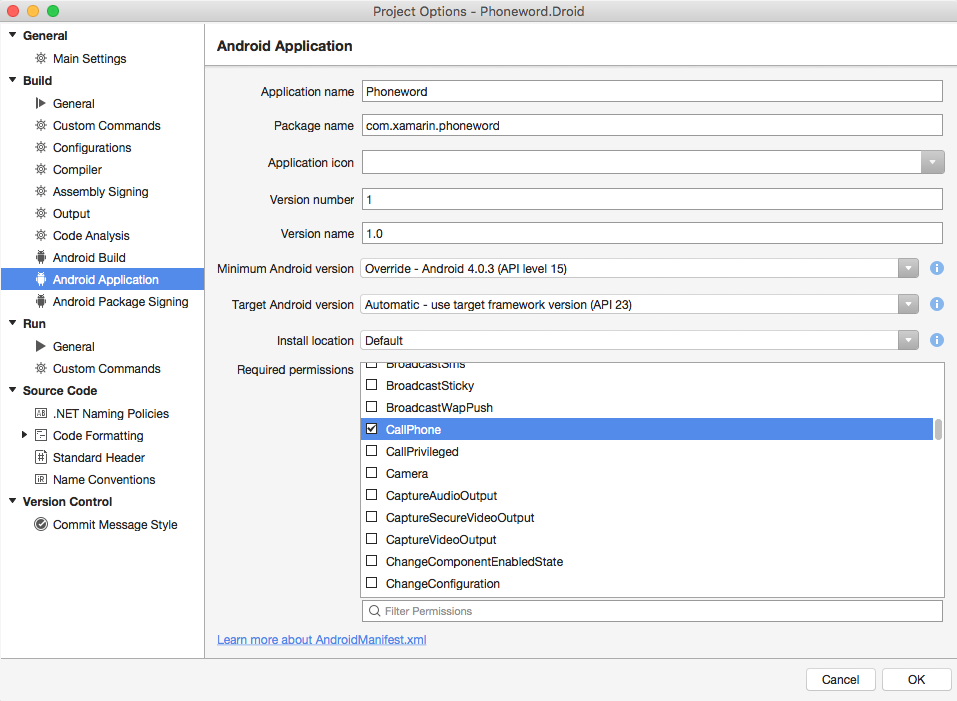Viewport: 957px width, 701px height.
Task: Click the Android Package Signing robot icon
Action: [41, 301]
